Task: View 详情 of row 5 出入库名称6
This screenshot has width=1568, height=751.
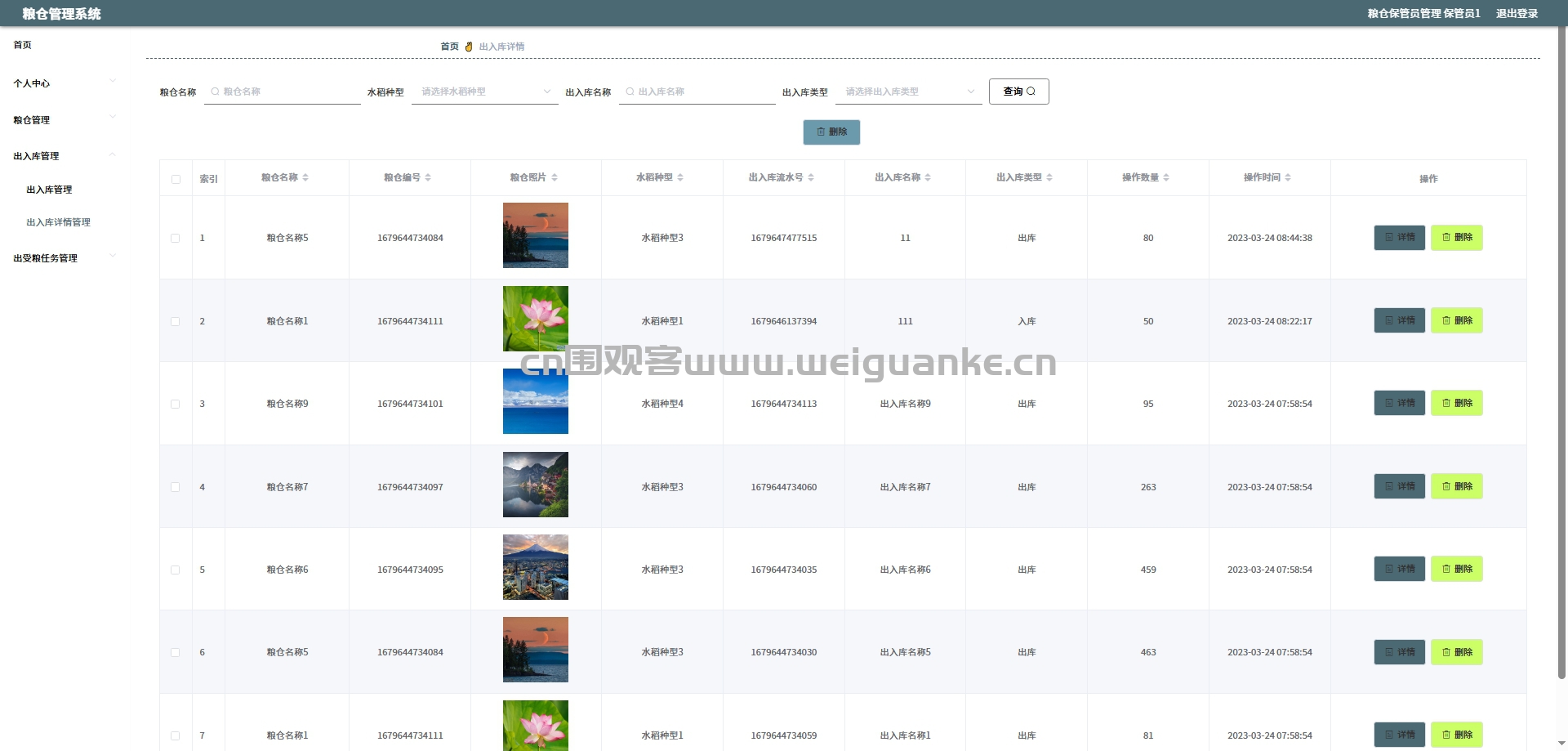Action: click(1400, 569)
